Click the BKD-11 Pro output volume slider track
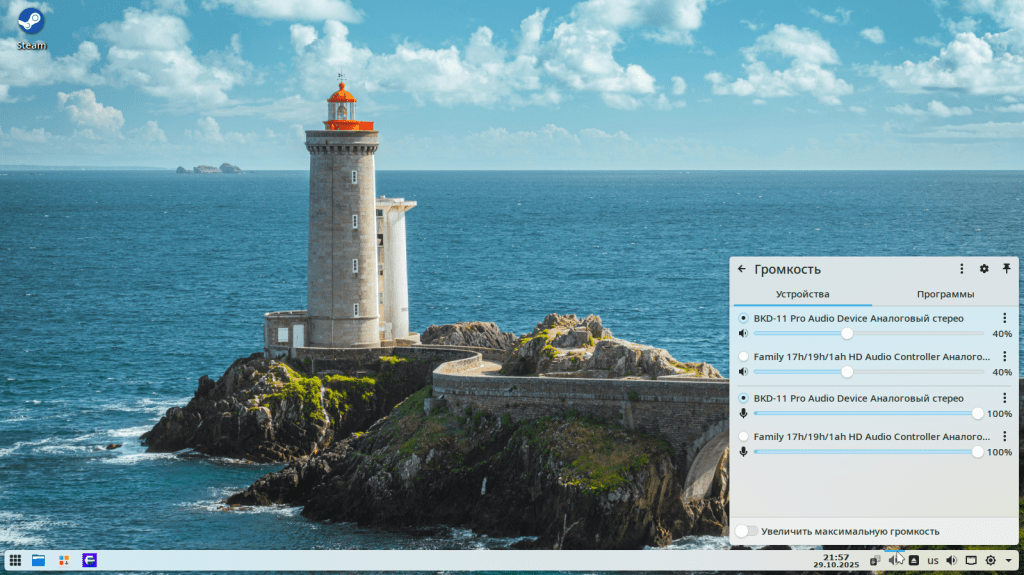The image size is (1024, 575). (x=900, y=333)
